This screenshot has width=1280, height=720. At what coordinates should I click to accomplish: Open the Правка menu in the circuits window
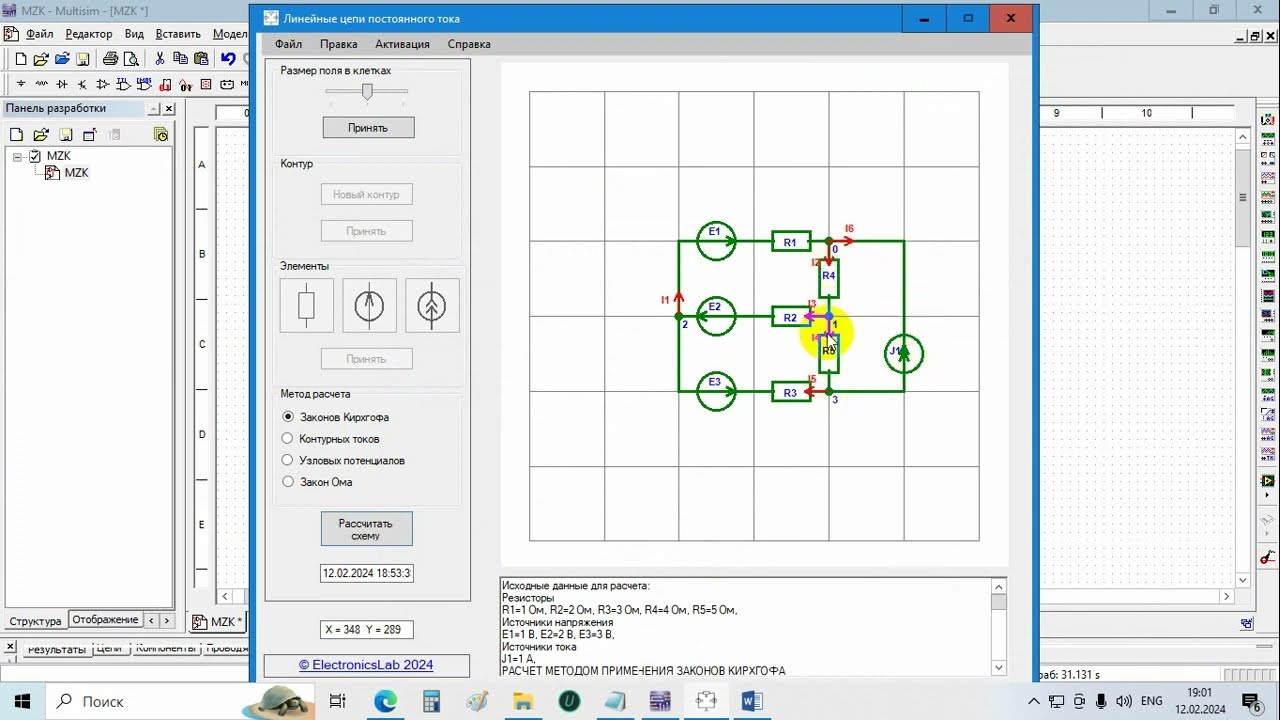coord(338,44)
